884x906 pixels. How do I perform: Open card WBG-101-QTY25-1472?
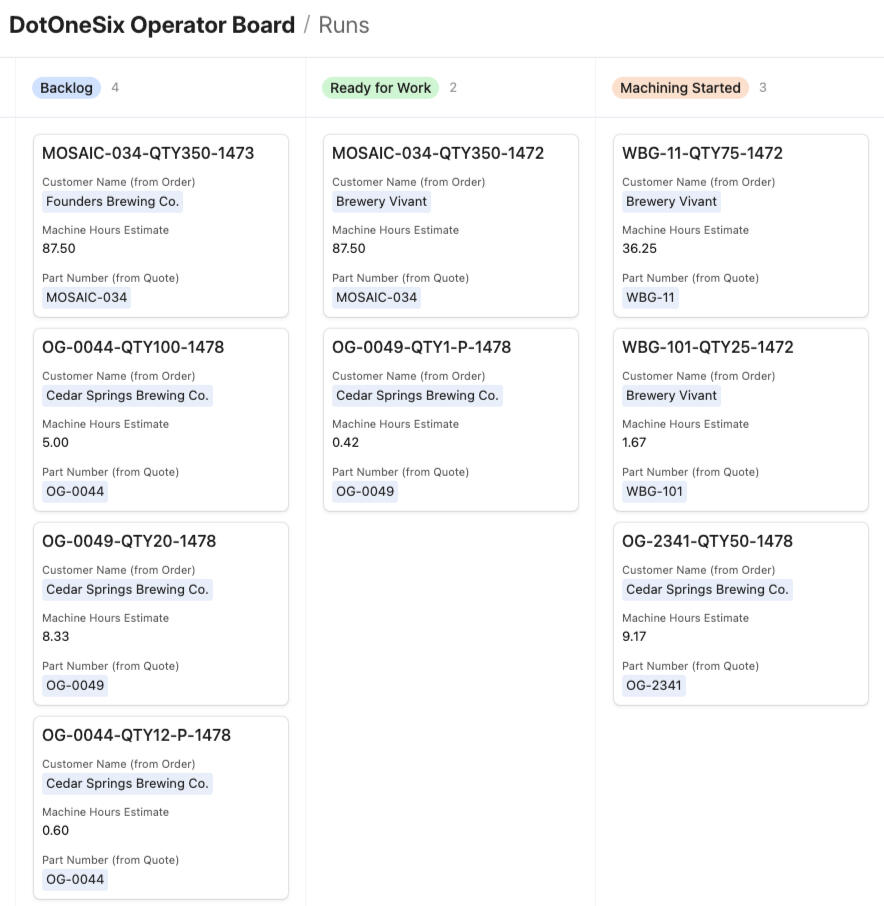[707, 347]
